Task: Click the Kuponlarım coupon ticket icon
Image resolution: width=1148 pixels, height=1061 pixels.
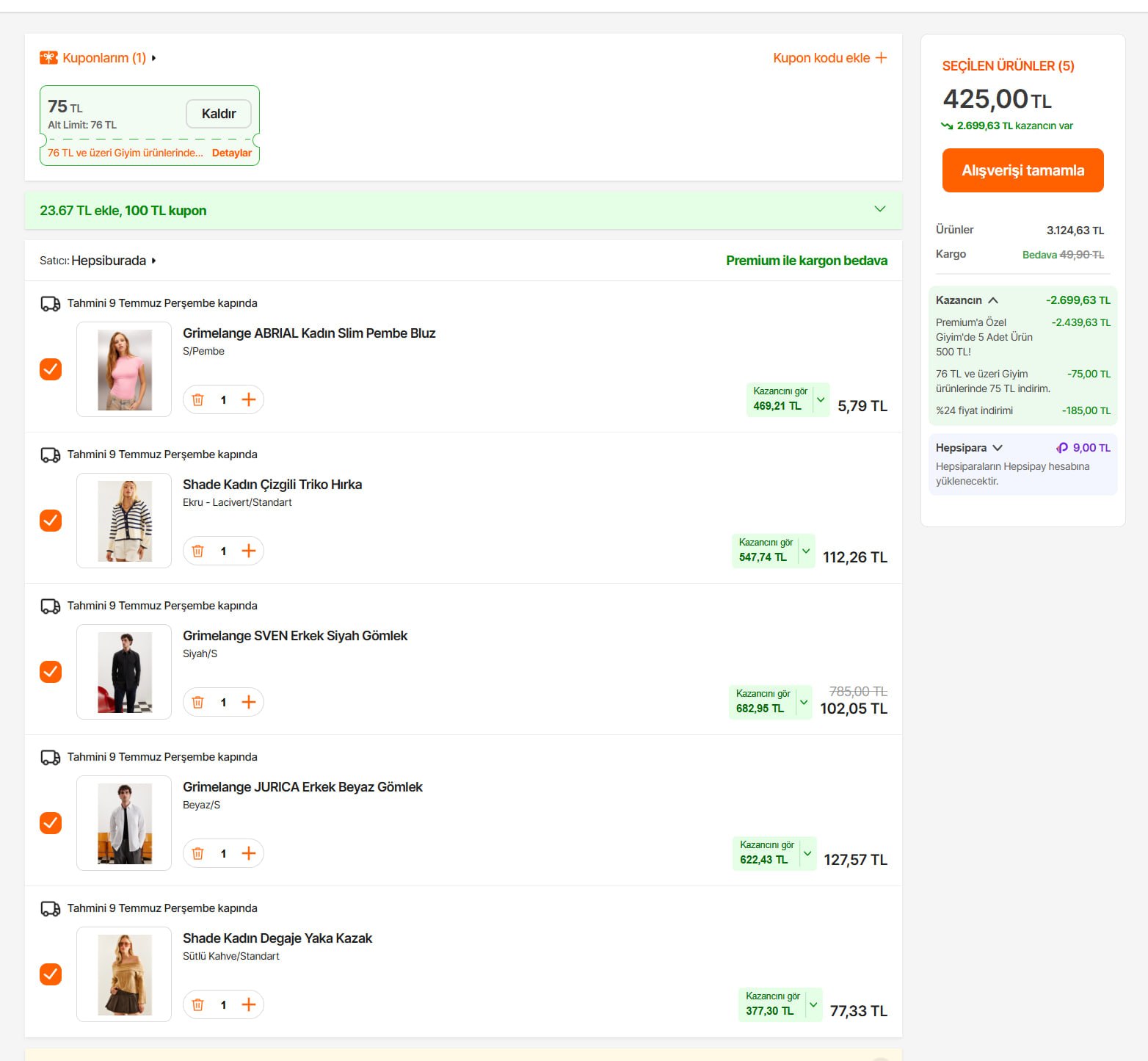Action: click(48, 57)
